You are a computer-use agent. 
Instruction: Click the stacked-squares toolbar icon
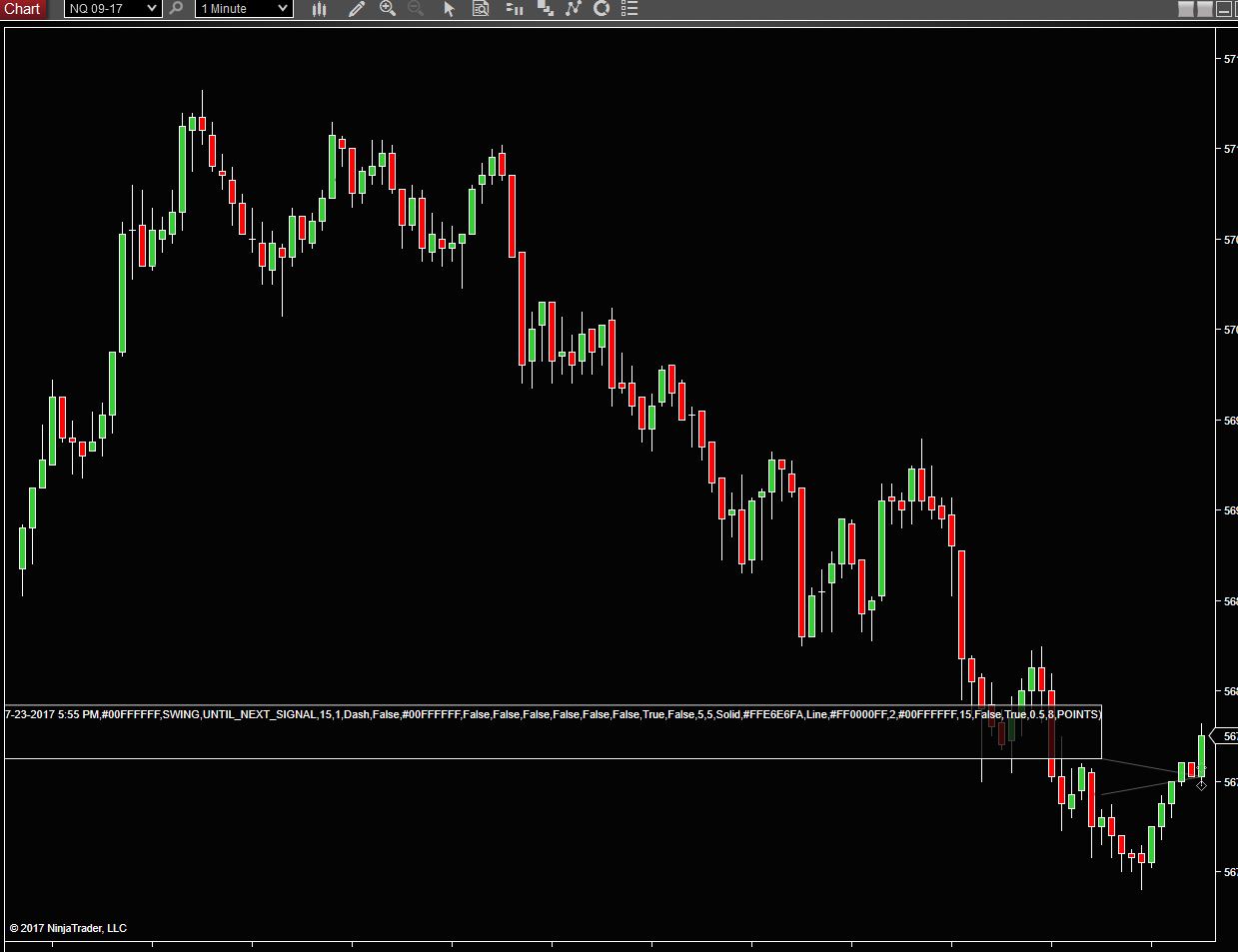(545, 9)
